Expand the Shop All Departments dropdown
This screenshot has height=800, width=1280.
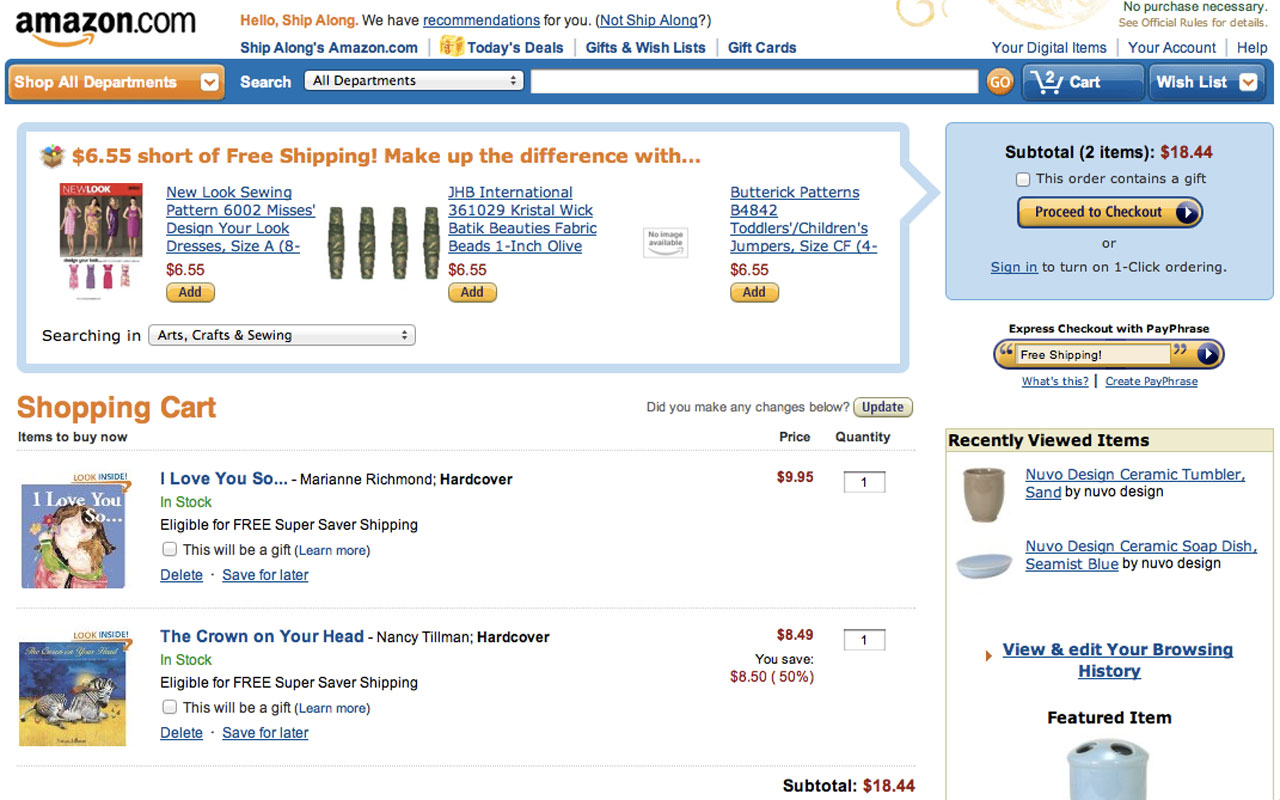[x=209, y=82]
